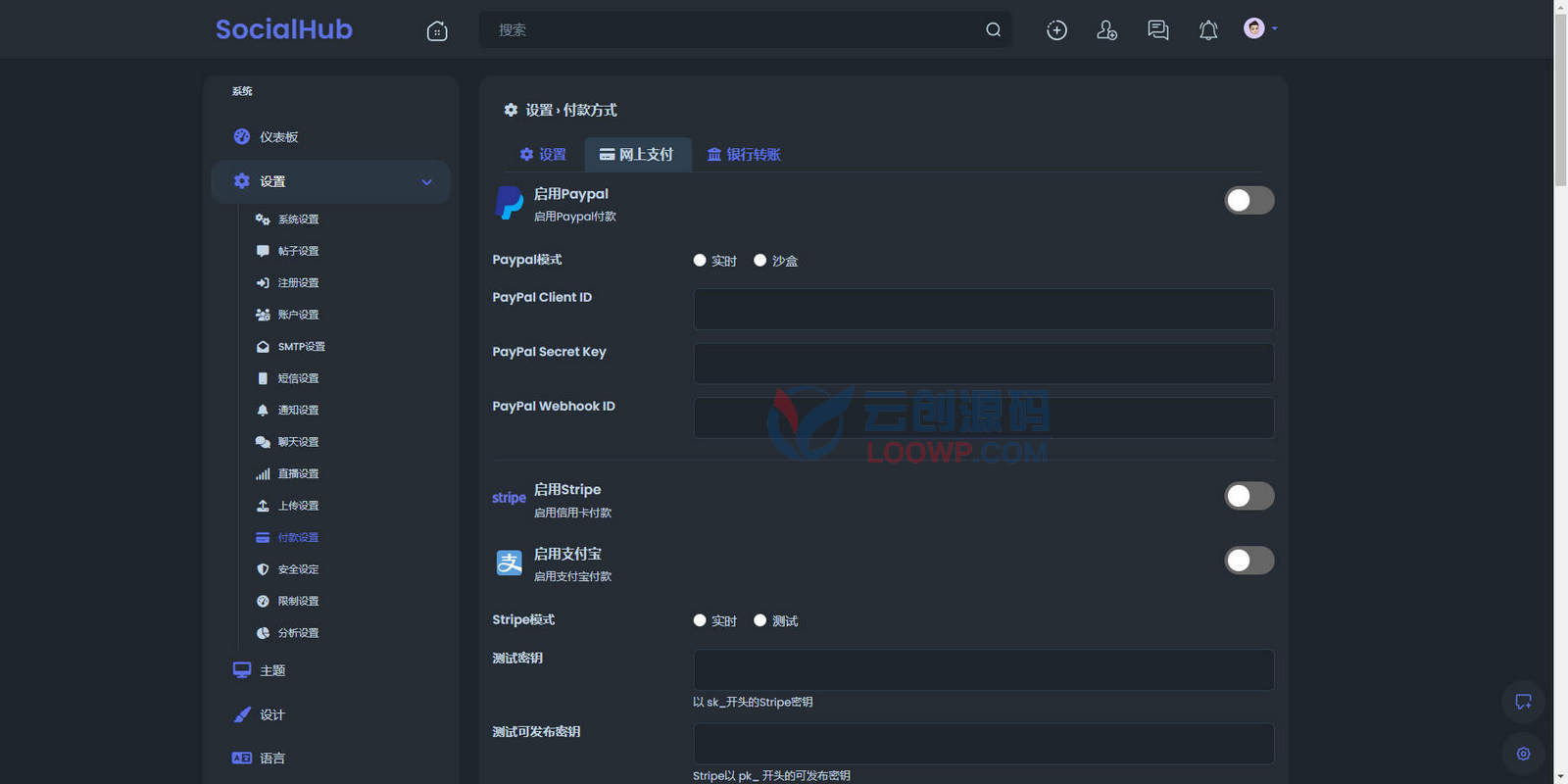
Task: Toggle the 启用Paypal switch
Action: pos(1249,201)
